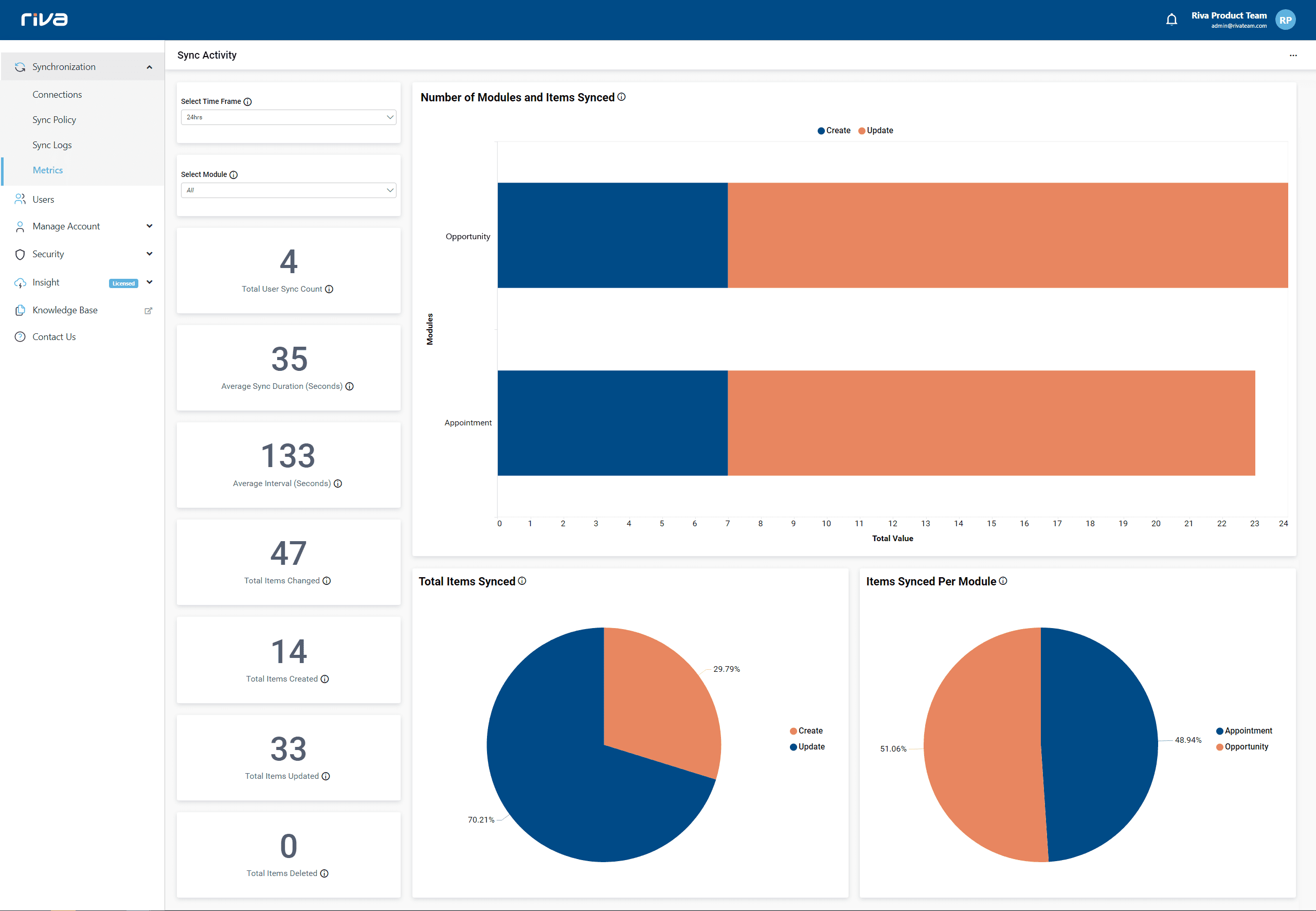Go to the Connections page
The height and width of the screenshot is (911, 1316).
tap(57, 95)
